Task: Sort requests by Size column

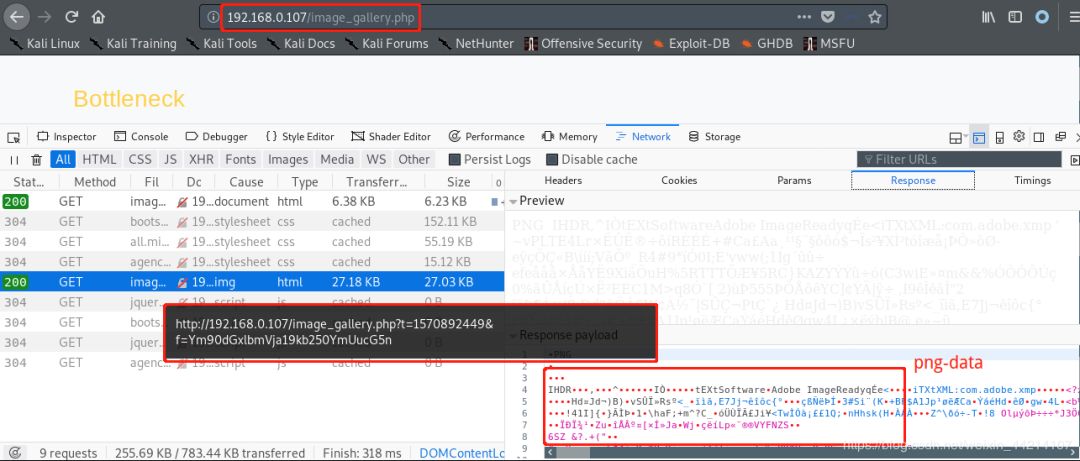Action: 458,182
